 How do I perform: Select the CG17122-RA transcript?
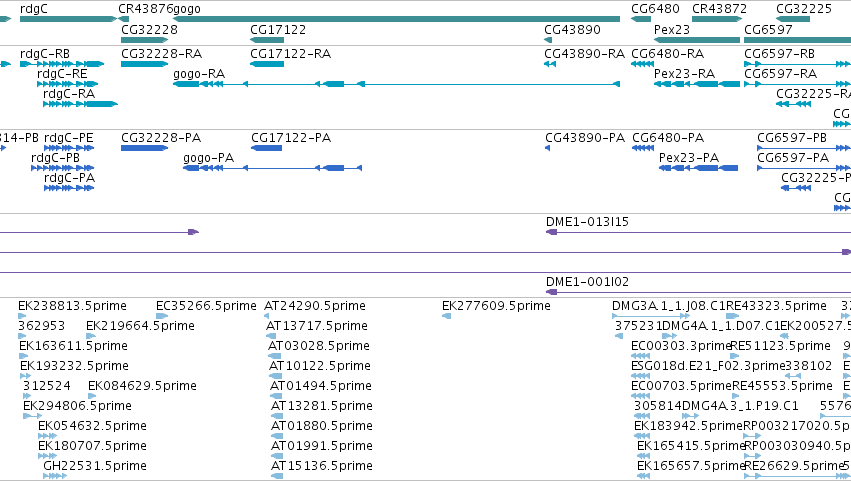[x=267, y=64]
